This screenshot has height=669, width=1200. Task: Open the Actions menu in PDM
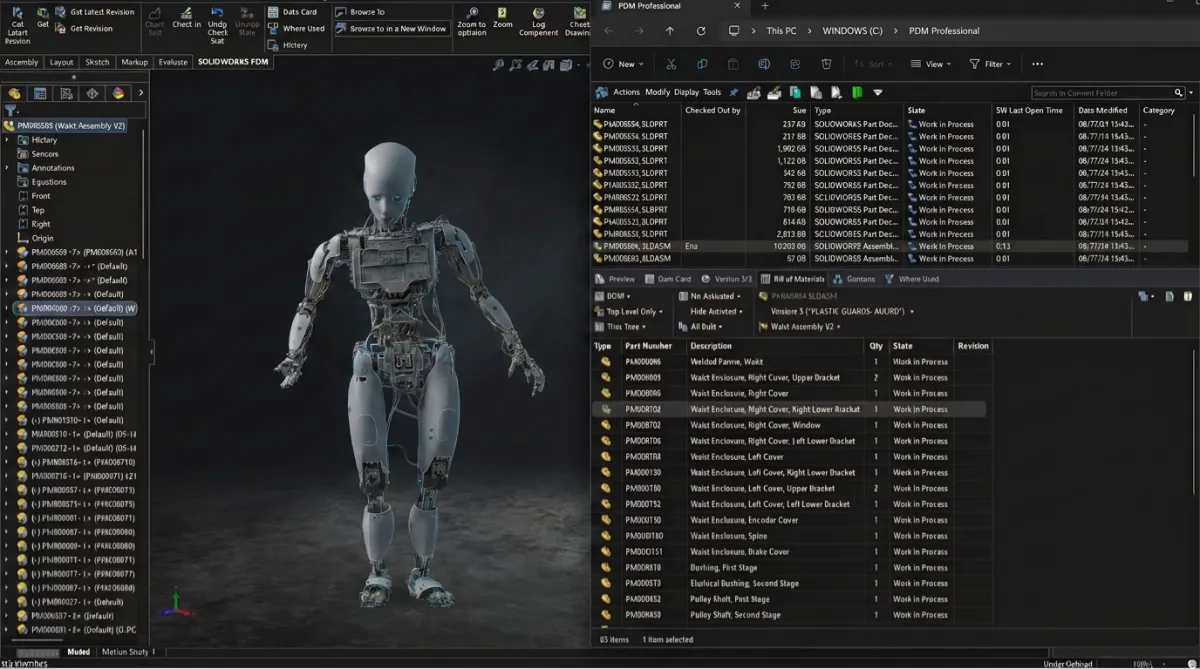pos(626,92)
